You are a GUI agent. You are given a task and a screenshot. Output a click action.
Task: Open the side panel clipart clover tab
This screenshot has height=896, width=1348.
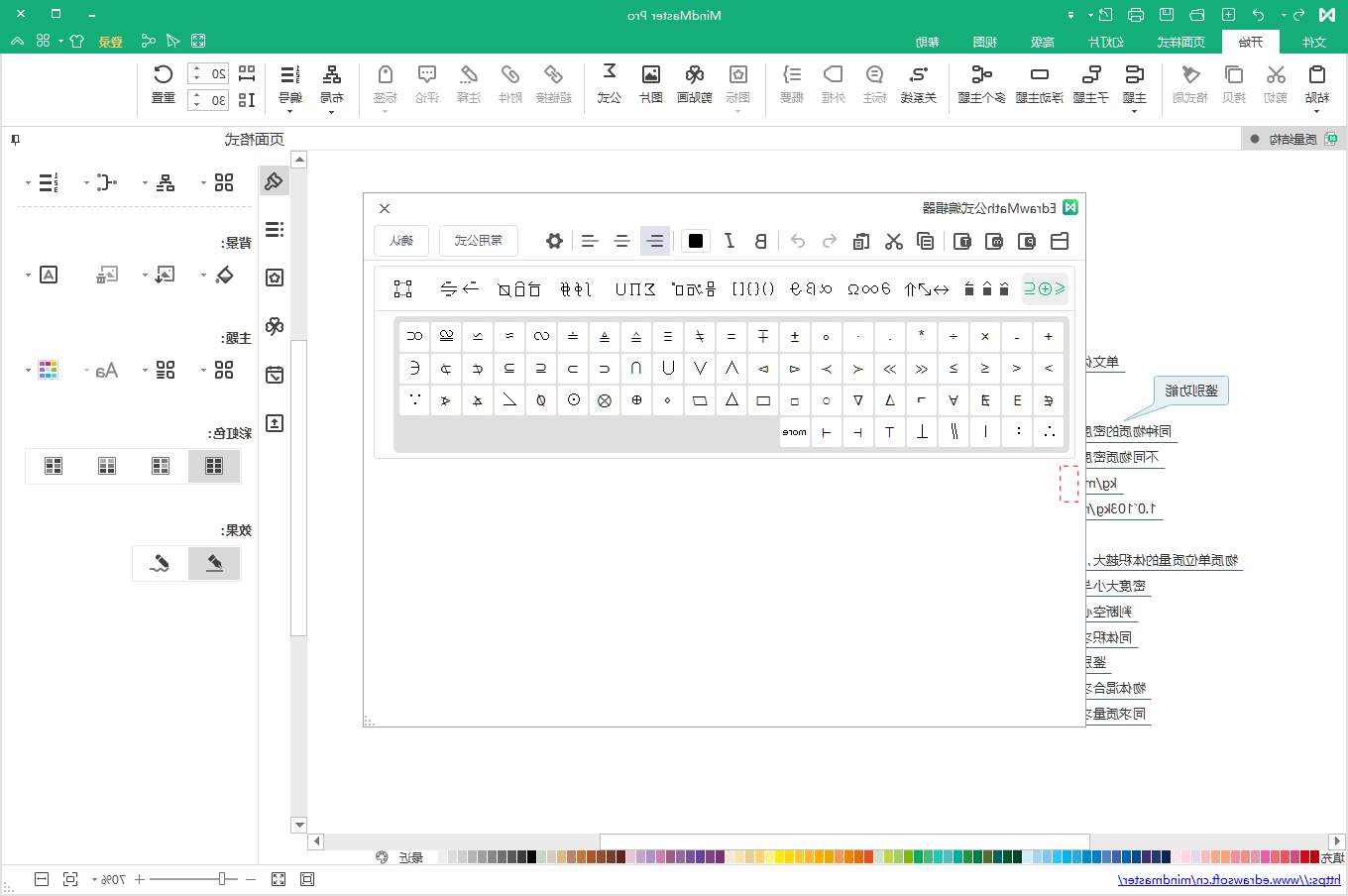point(275,326)
